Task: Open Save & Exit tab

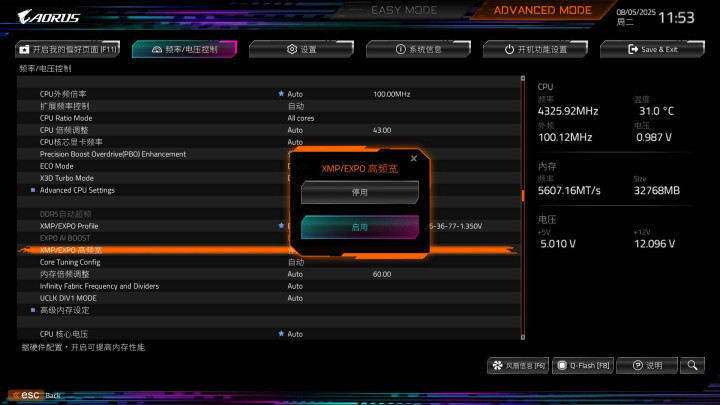Action: click(x=652, y=49)
